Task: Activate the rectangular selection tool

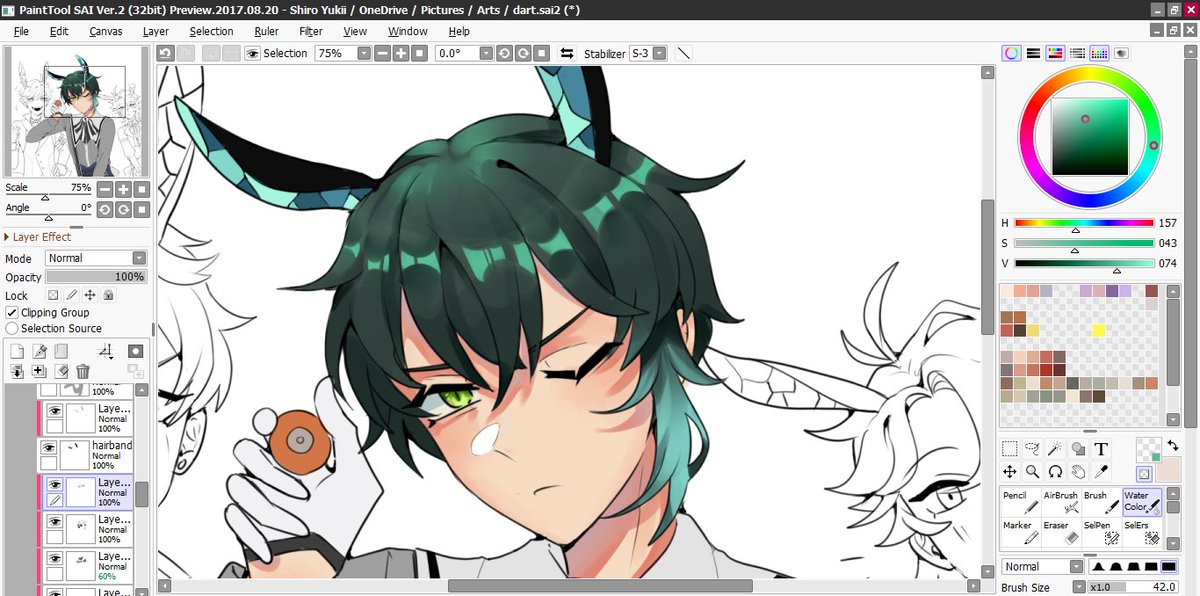Action: [1010, 449]
